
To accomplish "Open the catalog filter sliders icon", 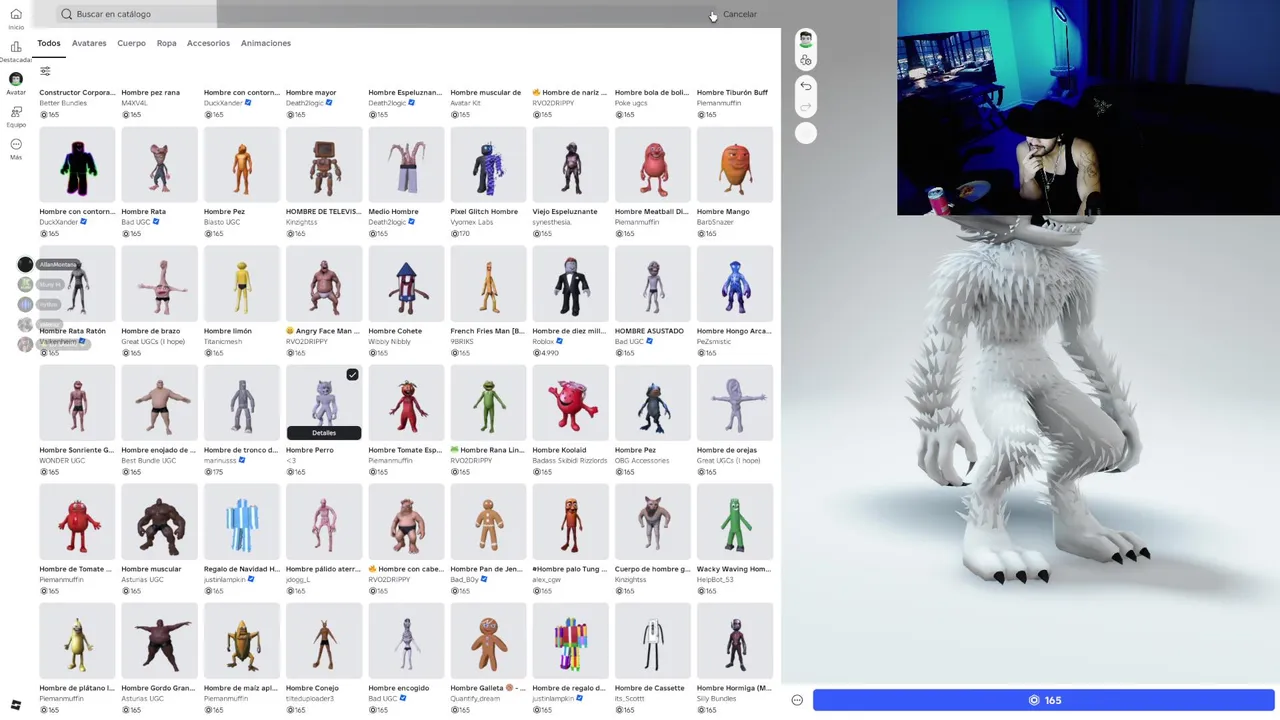I will [45, 71].
